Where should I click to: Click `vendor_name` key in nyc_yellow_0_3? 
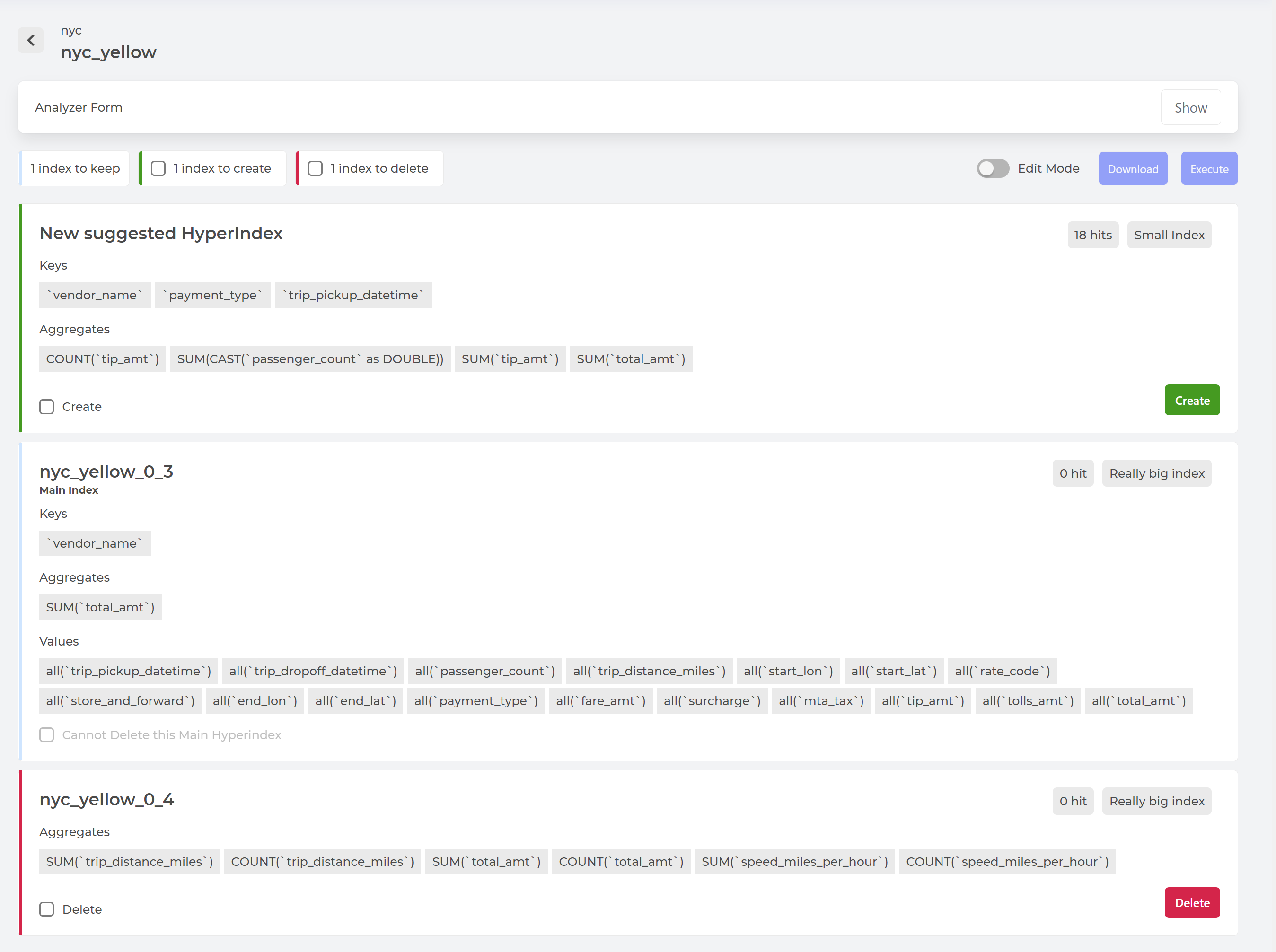95,543
